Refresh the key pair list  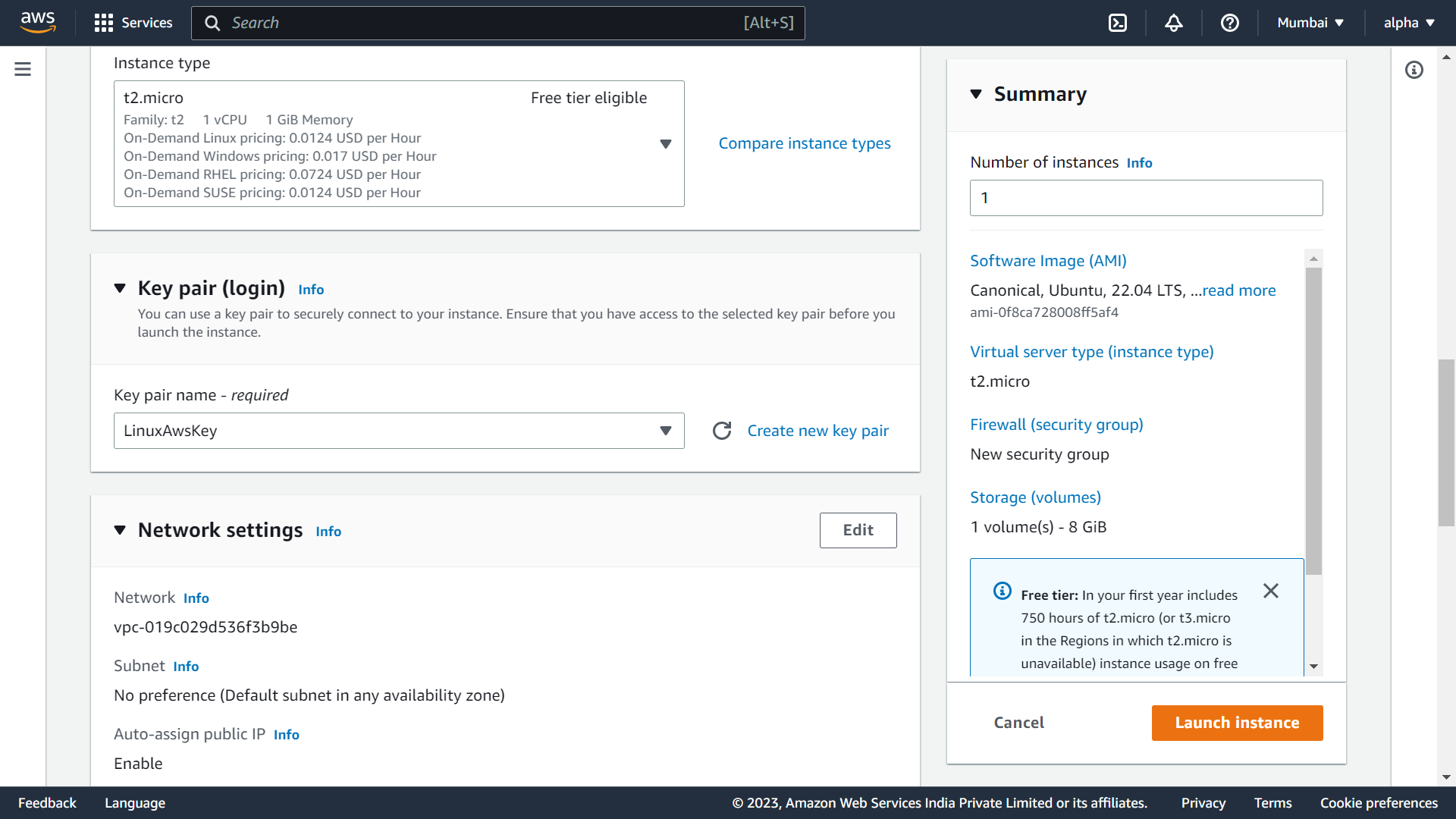point(722,431)
